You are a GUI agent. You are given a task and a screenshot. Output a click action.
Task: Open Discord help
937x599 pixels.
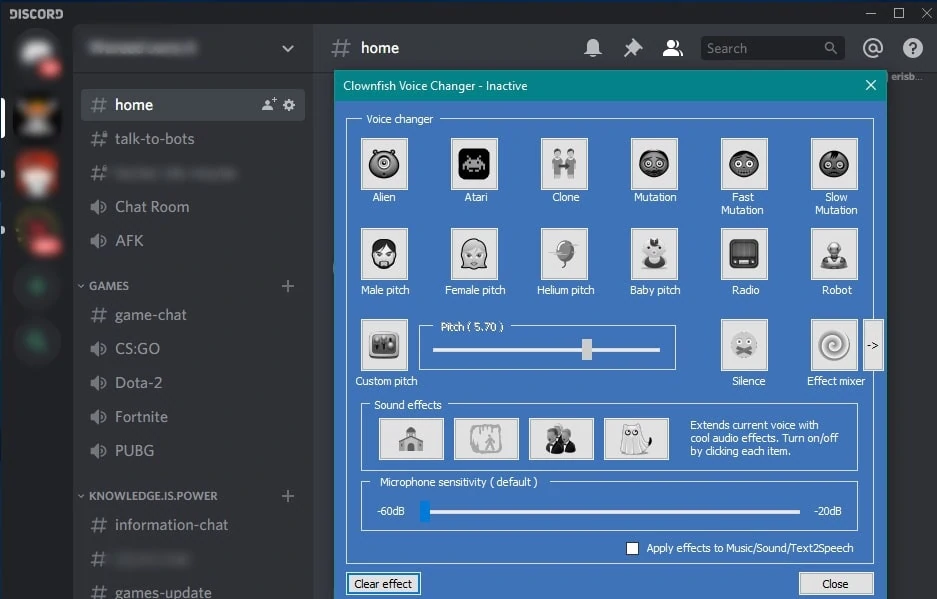point(912,48)
